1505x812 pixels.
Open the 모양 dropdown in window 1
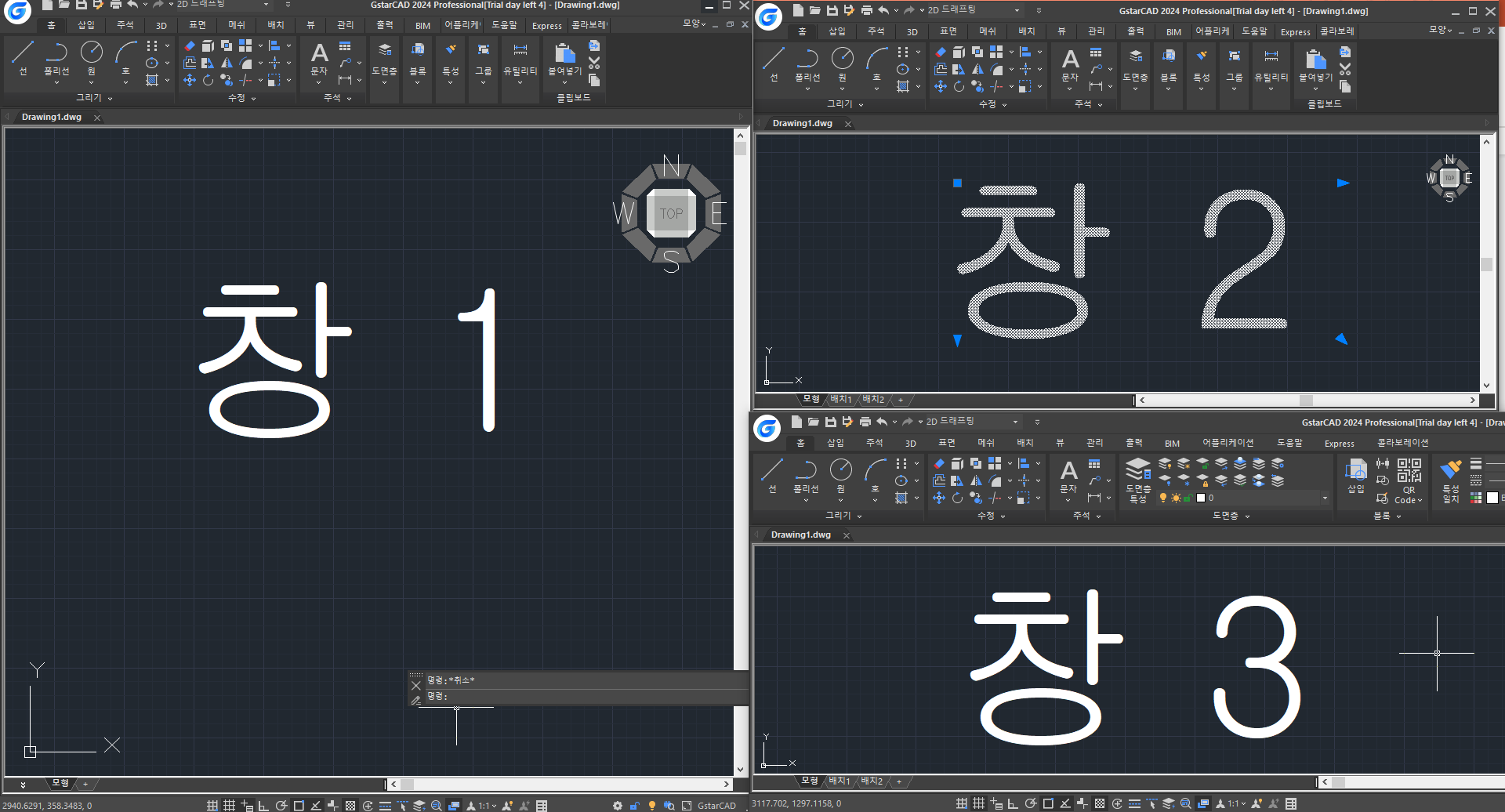(694, 24)
